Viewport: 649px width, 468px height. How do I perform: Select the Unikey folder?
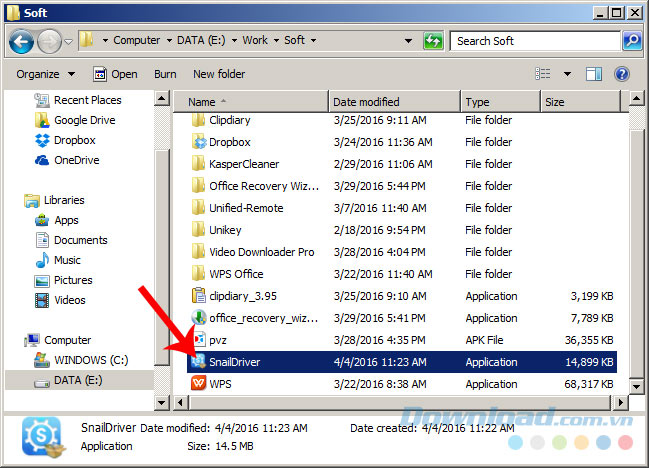pyautogui.click(x=225, y=230)
